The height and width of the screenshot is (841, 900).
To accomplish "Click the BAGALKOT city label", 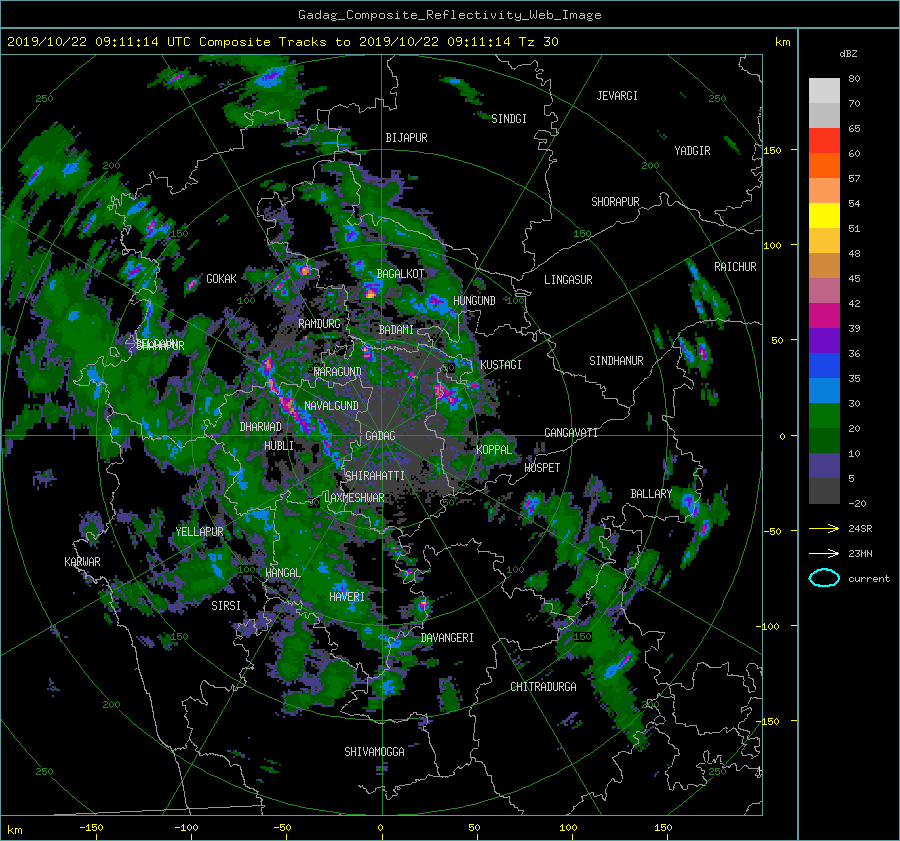I will click(x=400, y=274).
